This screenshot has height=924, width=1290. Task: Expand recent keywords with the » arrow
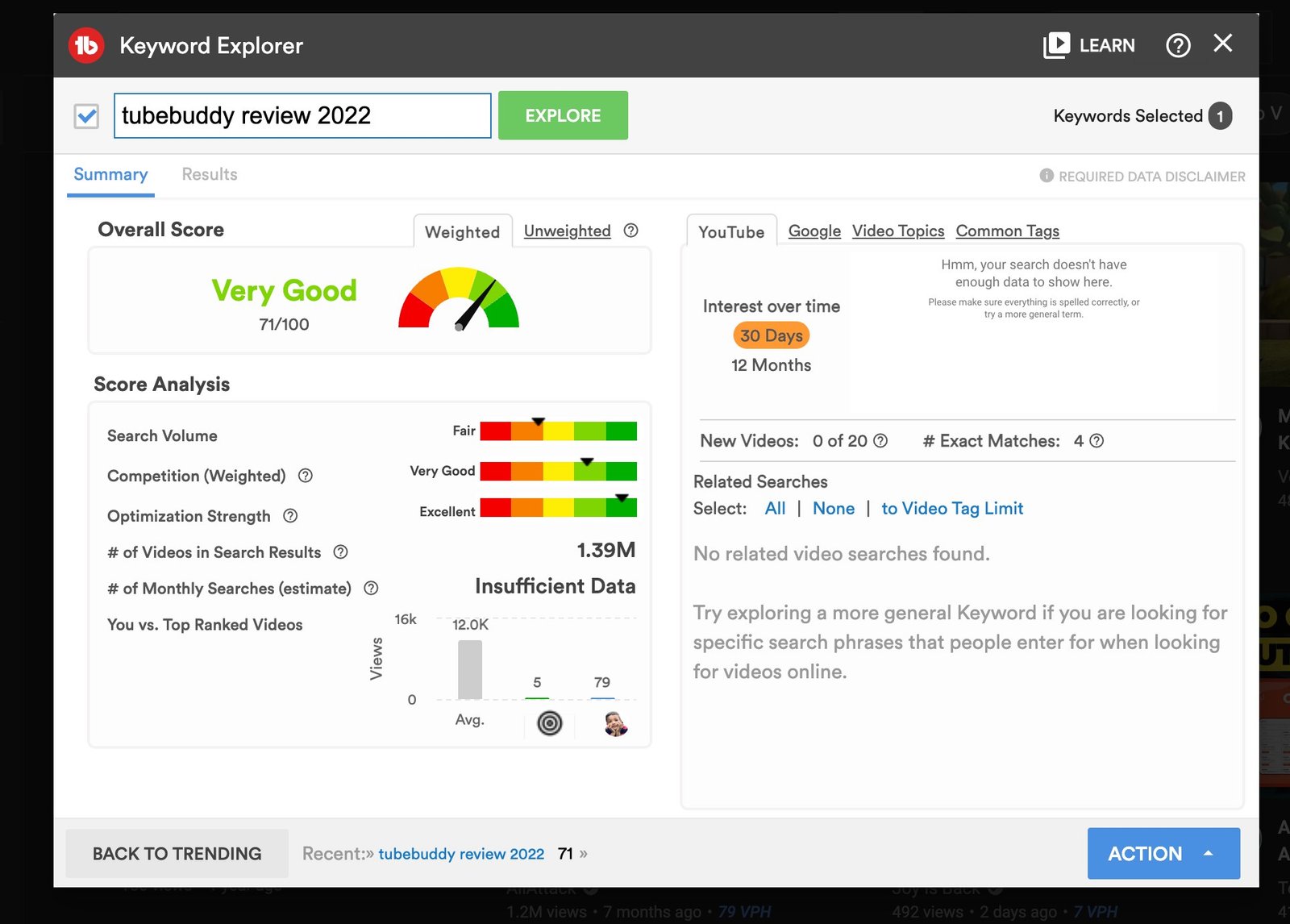(583, 853)
